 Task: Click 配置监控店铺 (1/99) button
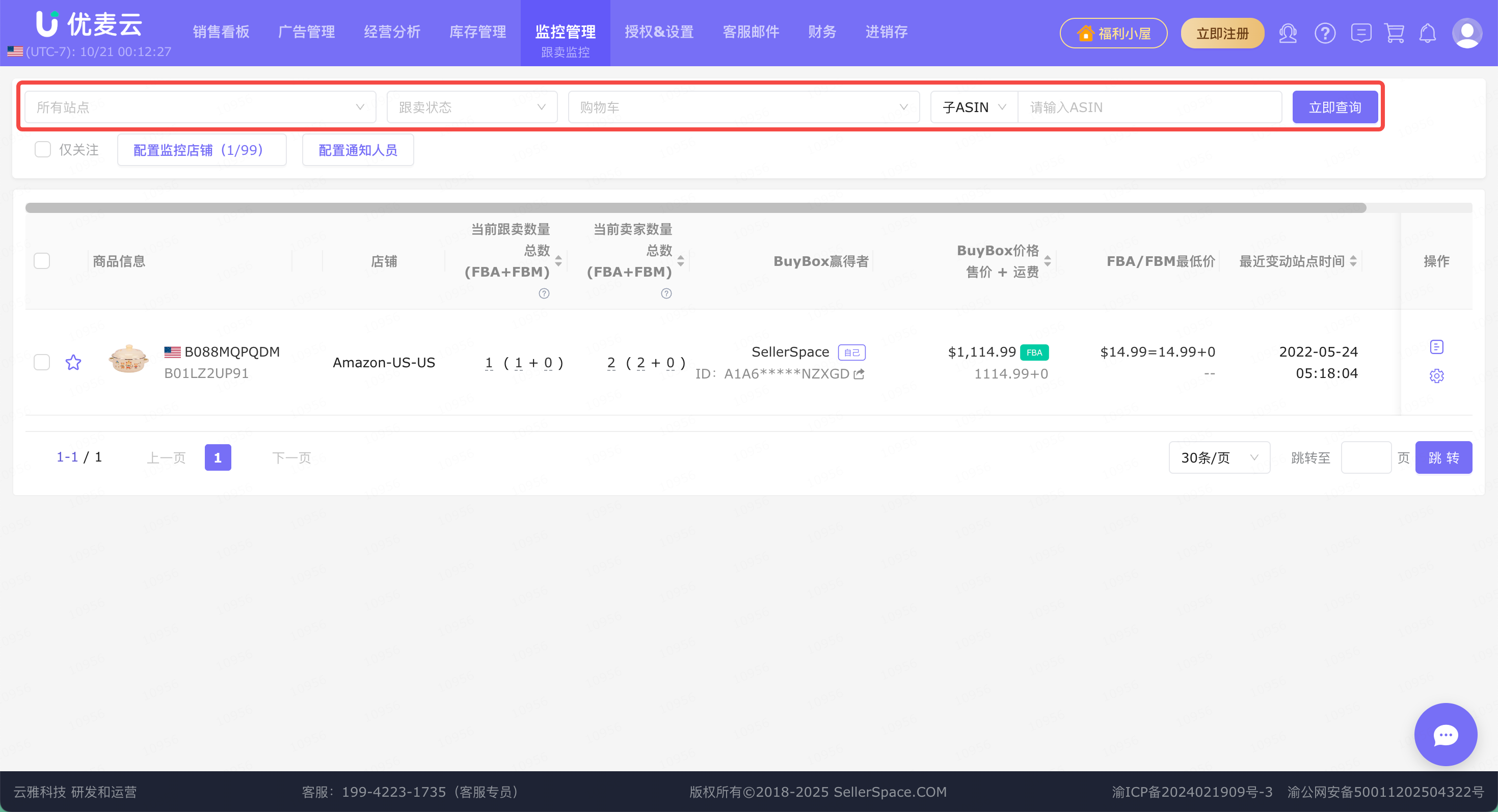click(x=201, y=150)
